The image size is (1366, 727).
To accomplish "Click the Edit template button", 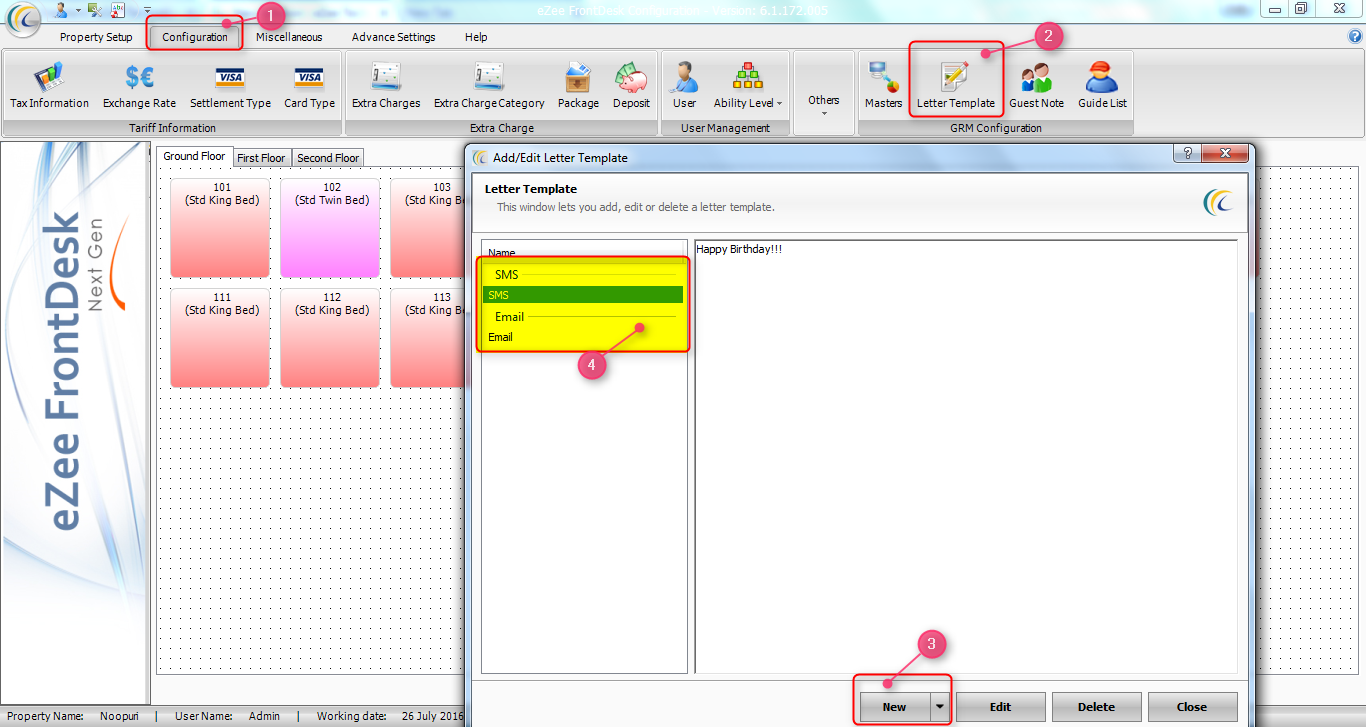I will click(1000, 706).
